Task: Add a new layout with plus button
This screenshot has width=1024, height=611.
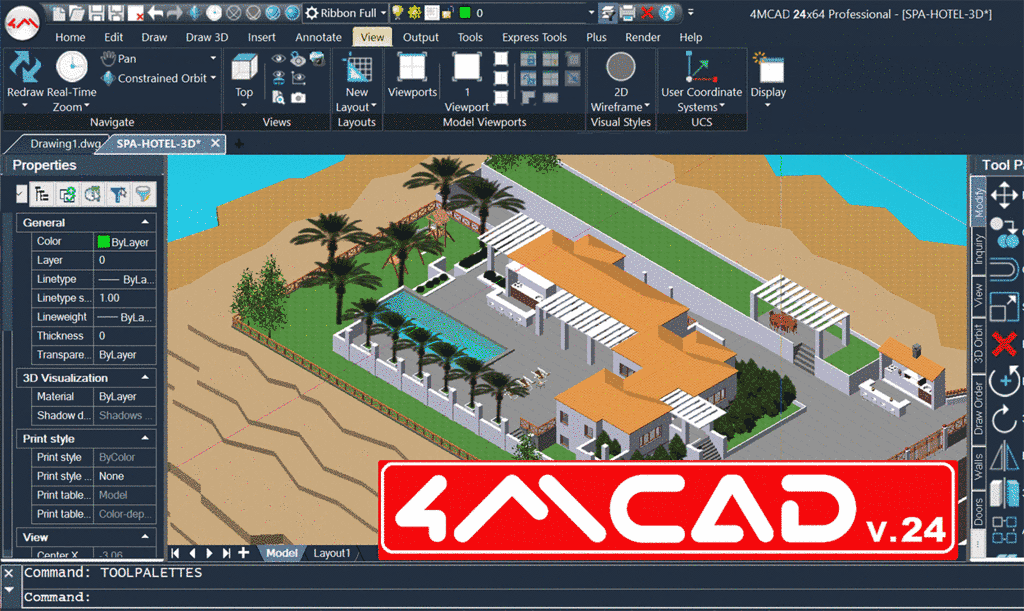Action: pyautogui.click(x=244, y=553)
